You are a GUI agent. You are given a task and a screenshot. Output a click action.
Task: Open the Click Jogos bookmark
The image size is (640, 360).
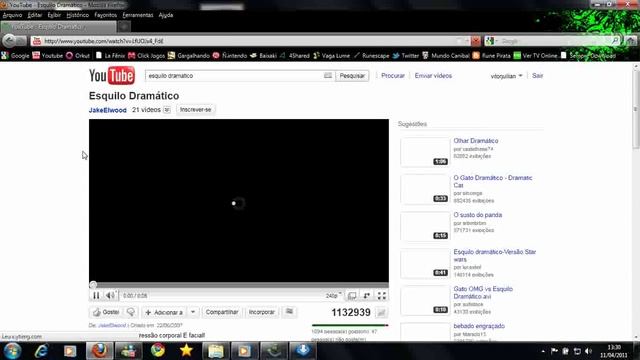(x=146, y=56)
